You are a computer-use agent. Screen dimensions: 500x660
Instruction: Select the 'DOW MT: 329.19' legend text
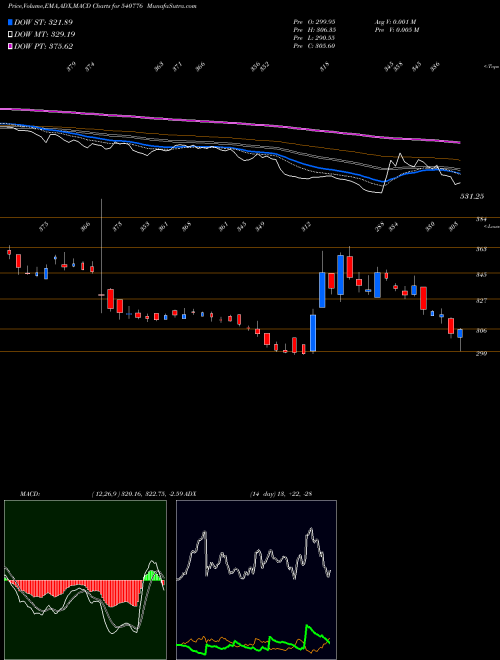point(45,34)
